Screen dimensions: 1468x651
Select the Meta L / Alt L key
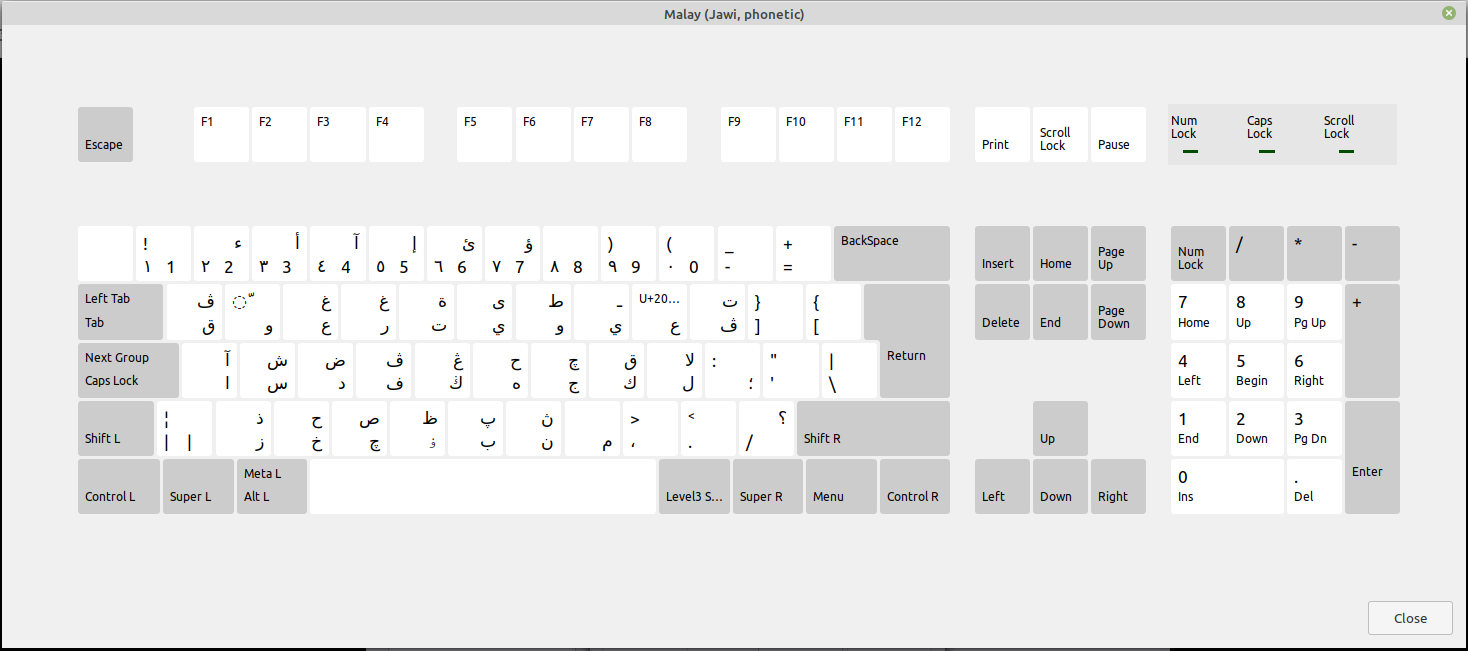point(271,486)
